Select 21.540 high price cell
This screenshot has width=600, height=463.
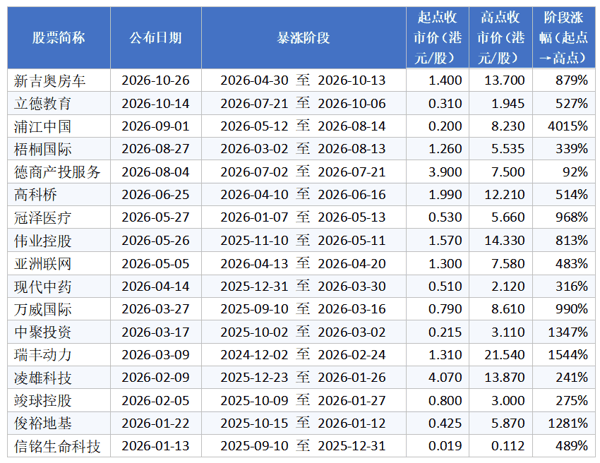coord(504,355)
